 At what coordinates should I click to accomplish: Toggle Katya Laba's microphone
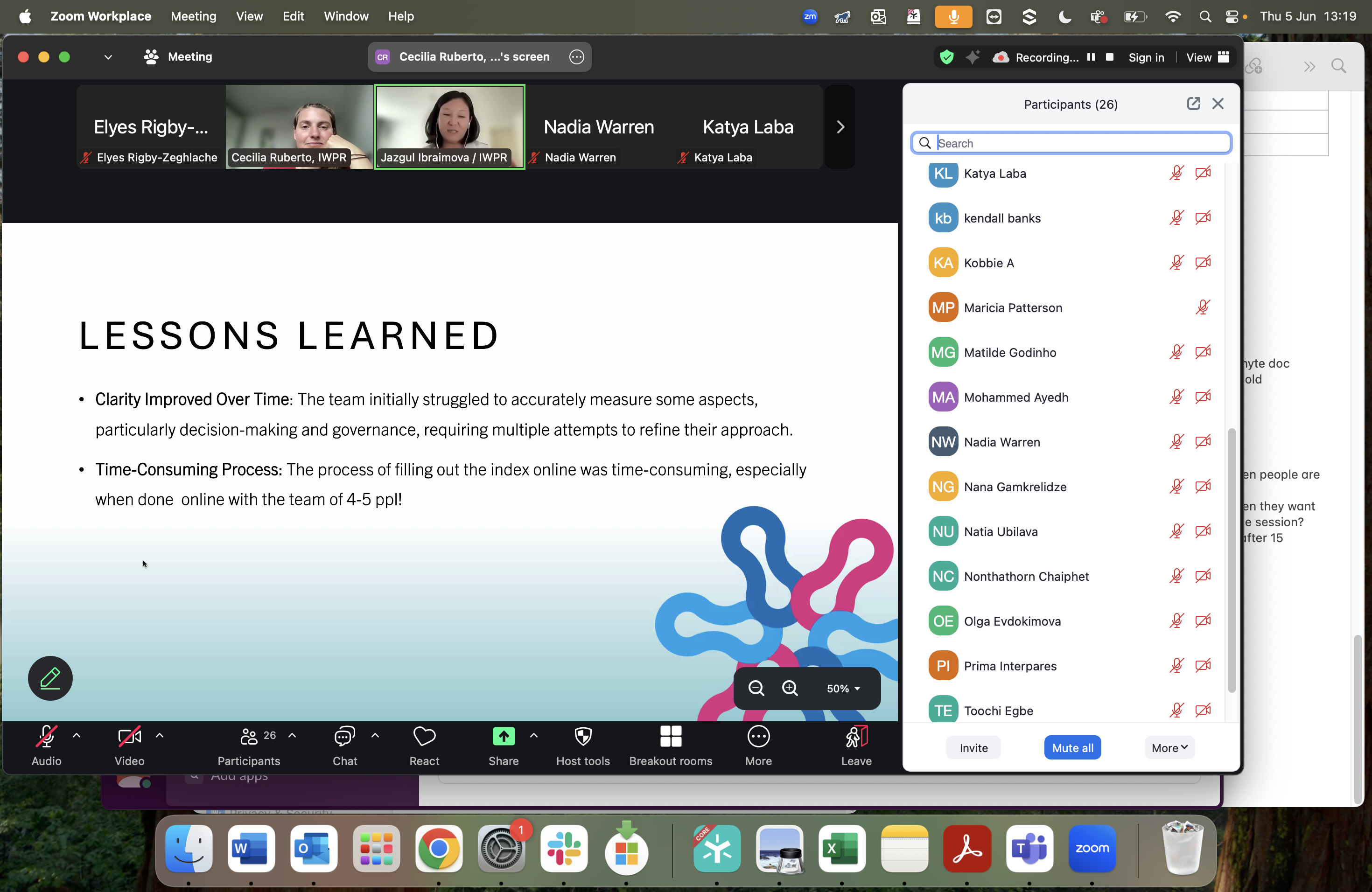[x=1176, y=173]
